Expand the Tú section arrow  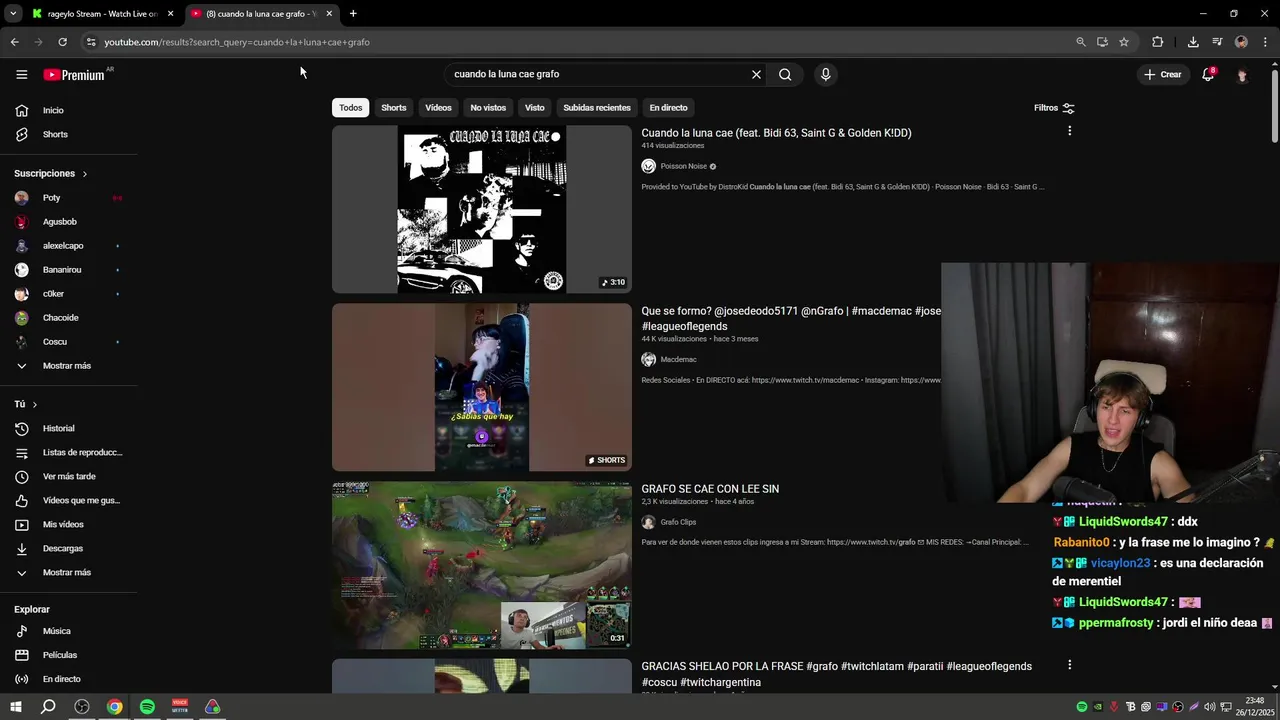coord(35,404)
